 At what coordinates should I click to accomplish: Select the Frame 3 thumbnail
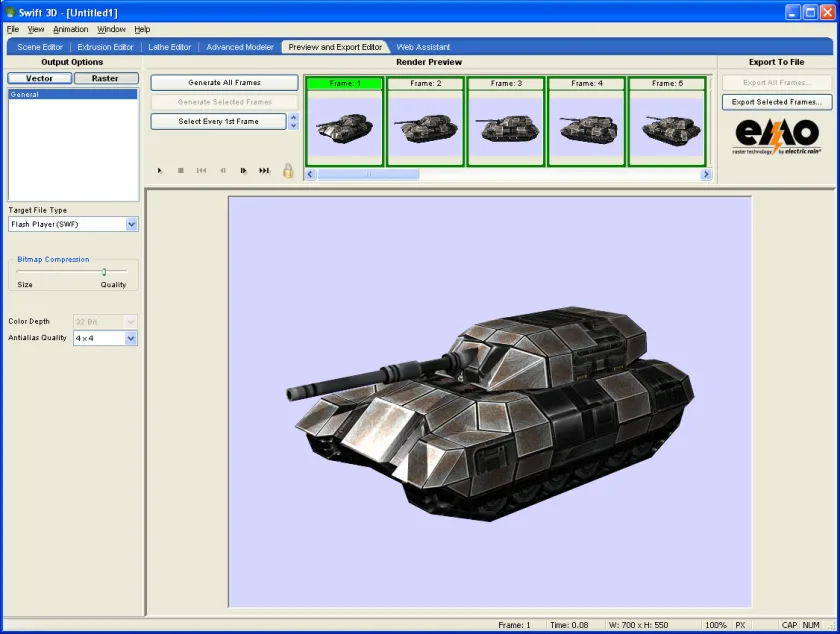[506, 122]
